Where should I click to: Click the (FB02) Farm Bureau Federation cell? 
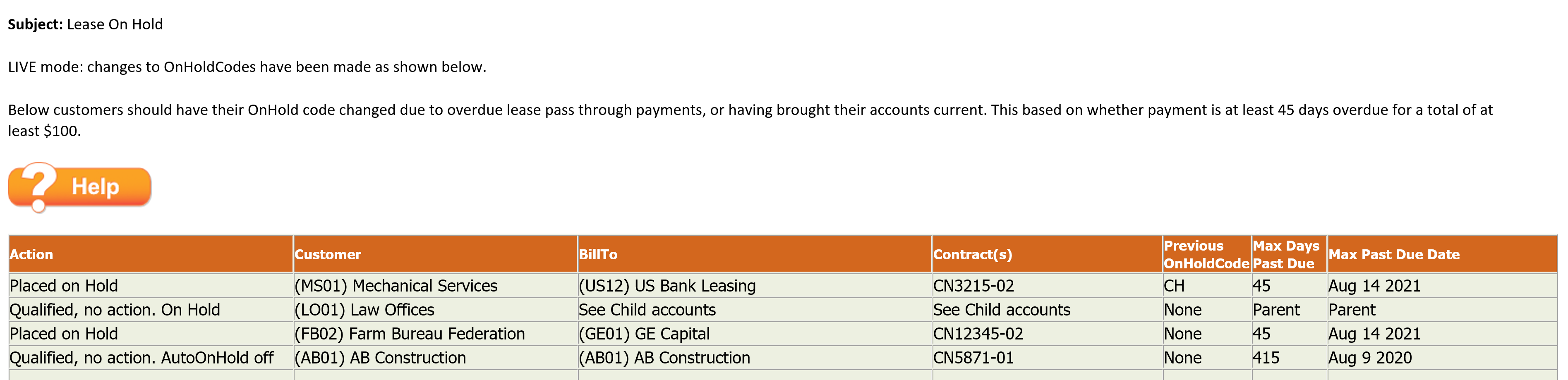click(435, 334)
